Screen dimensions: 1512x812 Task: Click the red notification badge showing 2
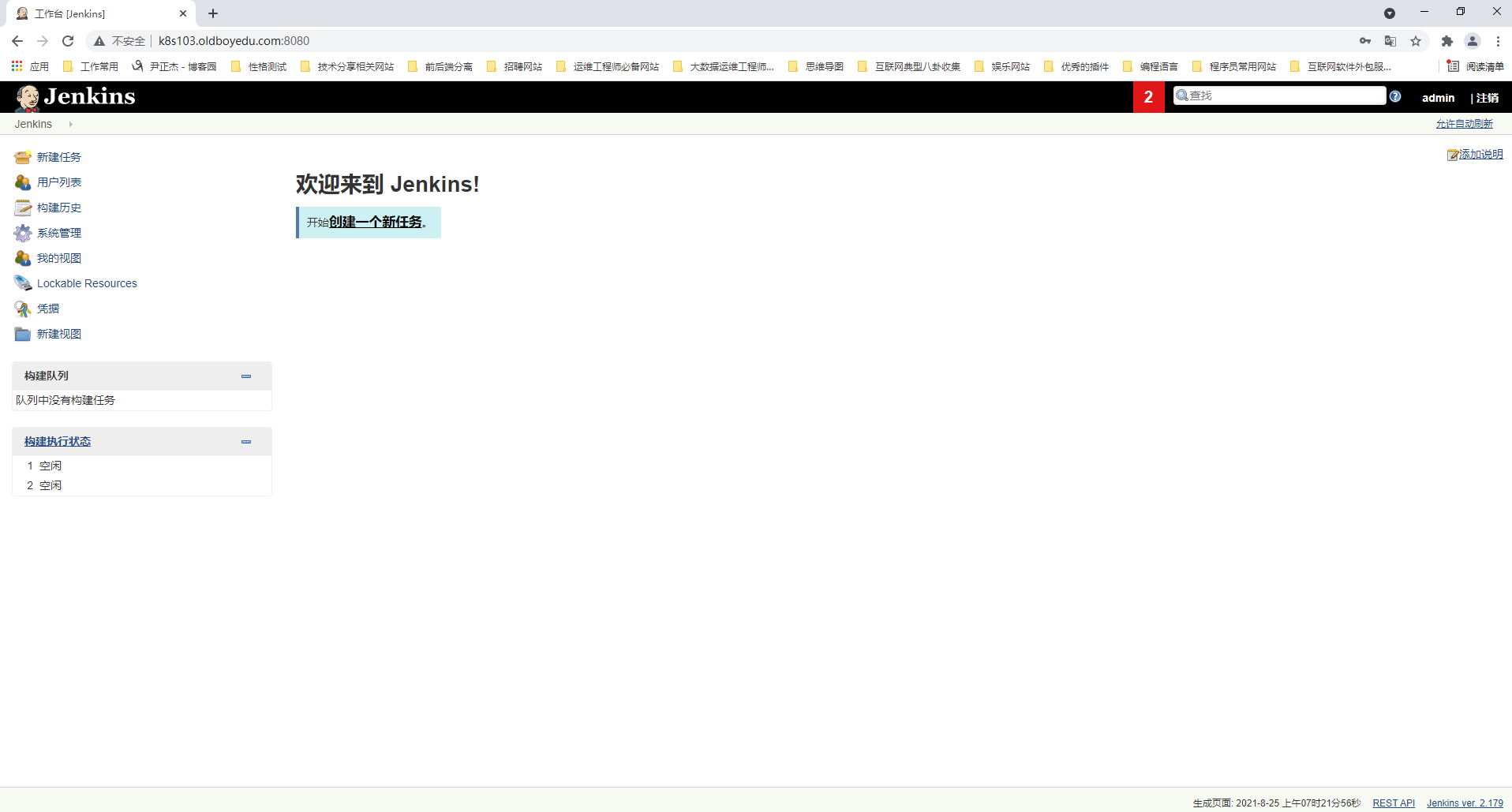[x=1148, y=97]
